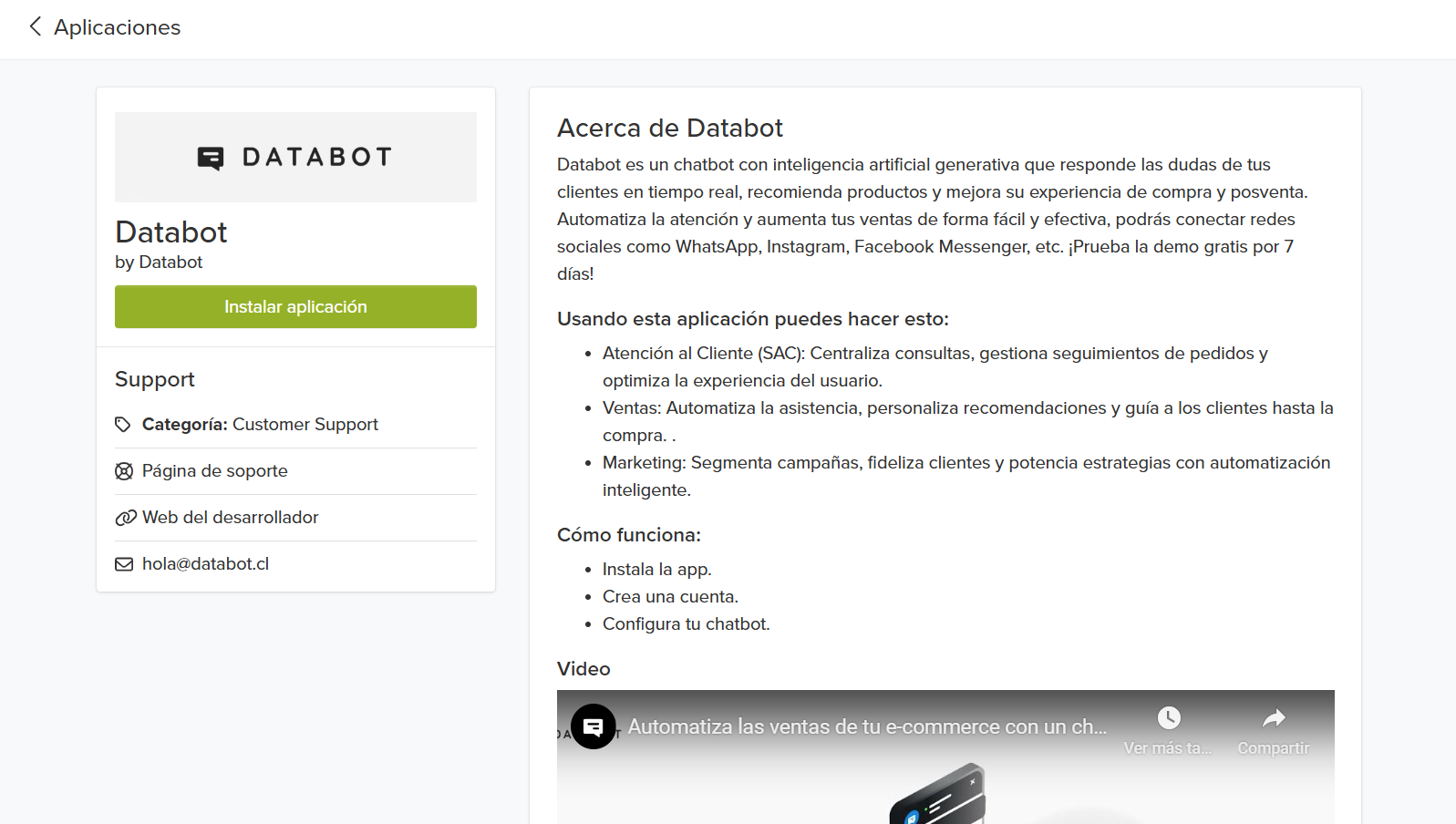
Task: Click the Databot app title text
Action: [171, 232]
